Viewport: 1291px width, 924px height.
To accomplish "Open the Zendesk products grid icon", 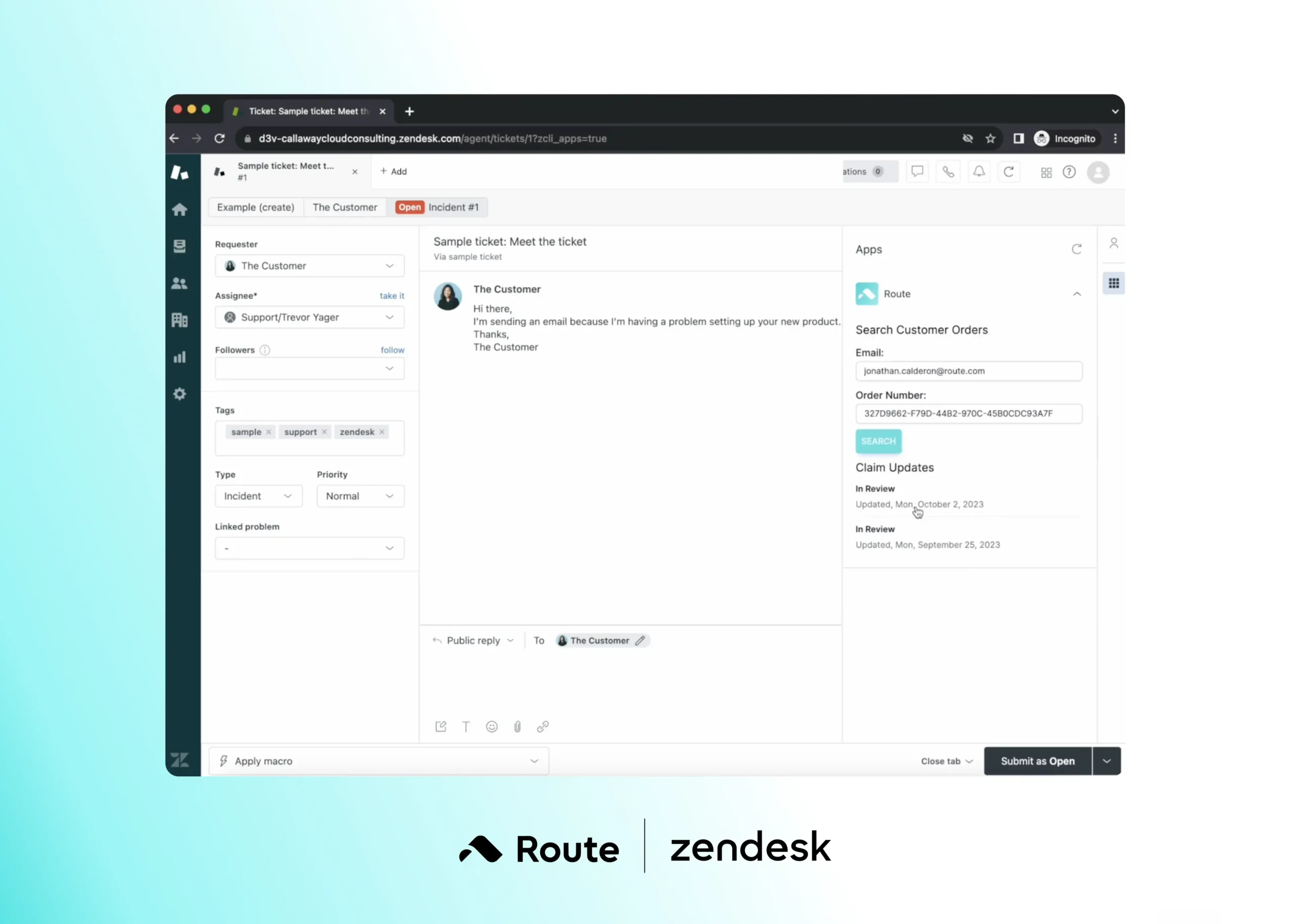I will tap(1046, 172).
